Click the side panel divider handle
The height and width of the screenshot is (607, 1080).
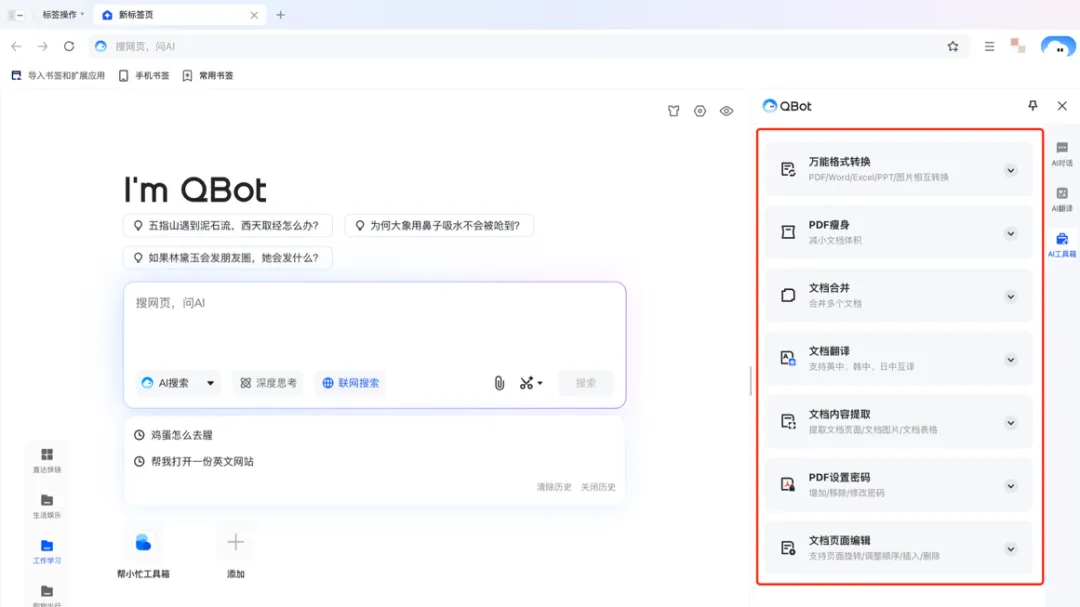[750, 381]
